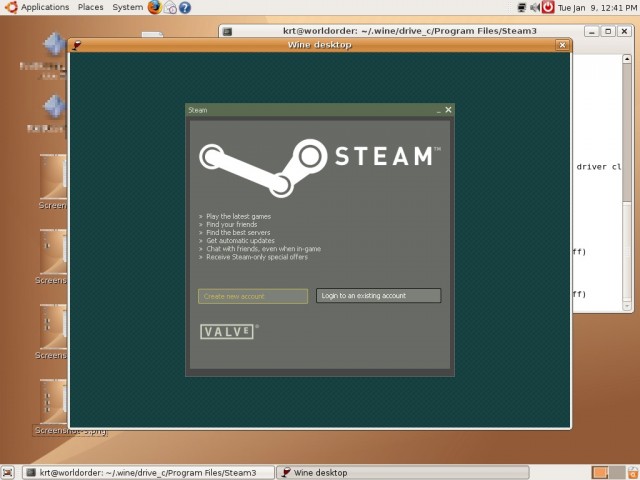Open the terminal window menu icon

click(x=228, y=31)
